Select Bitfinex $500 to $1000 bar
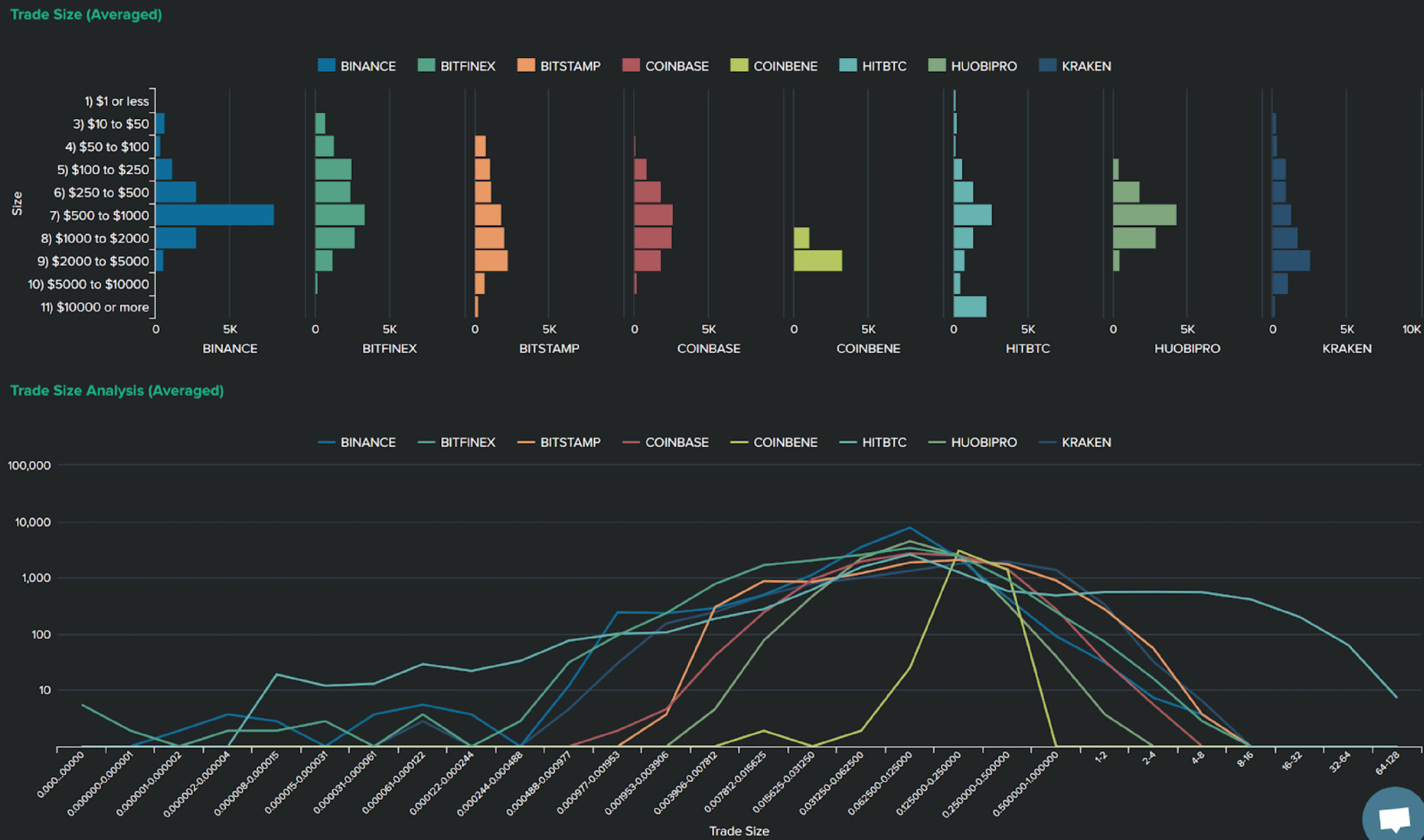Screen dimensions: 1424x840 click(340, 215)
